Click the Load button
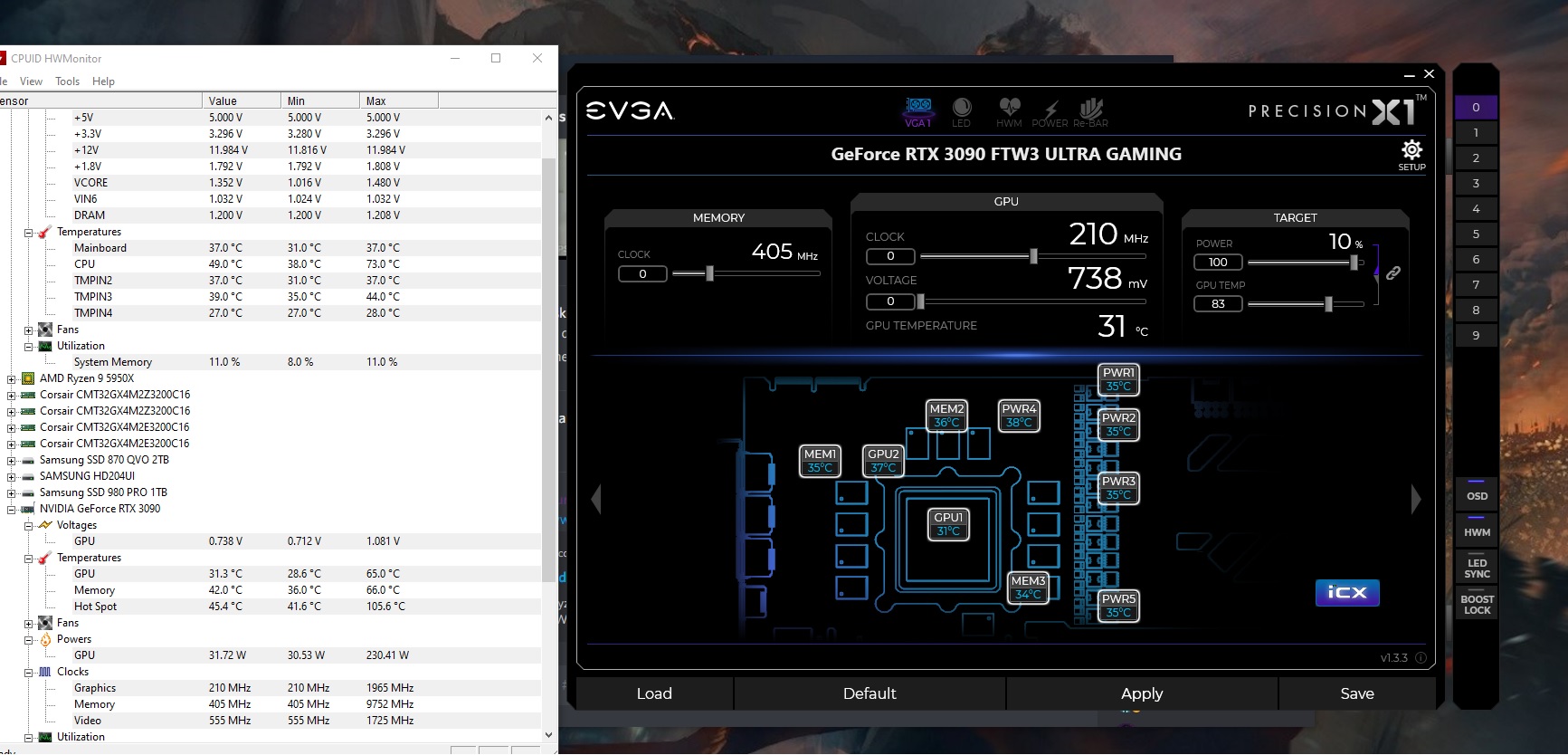Image resolution: width=1568 pixels, height=755 pixels. click(654, 693)
